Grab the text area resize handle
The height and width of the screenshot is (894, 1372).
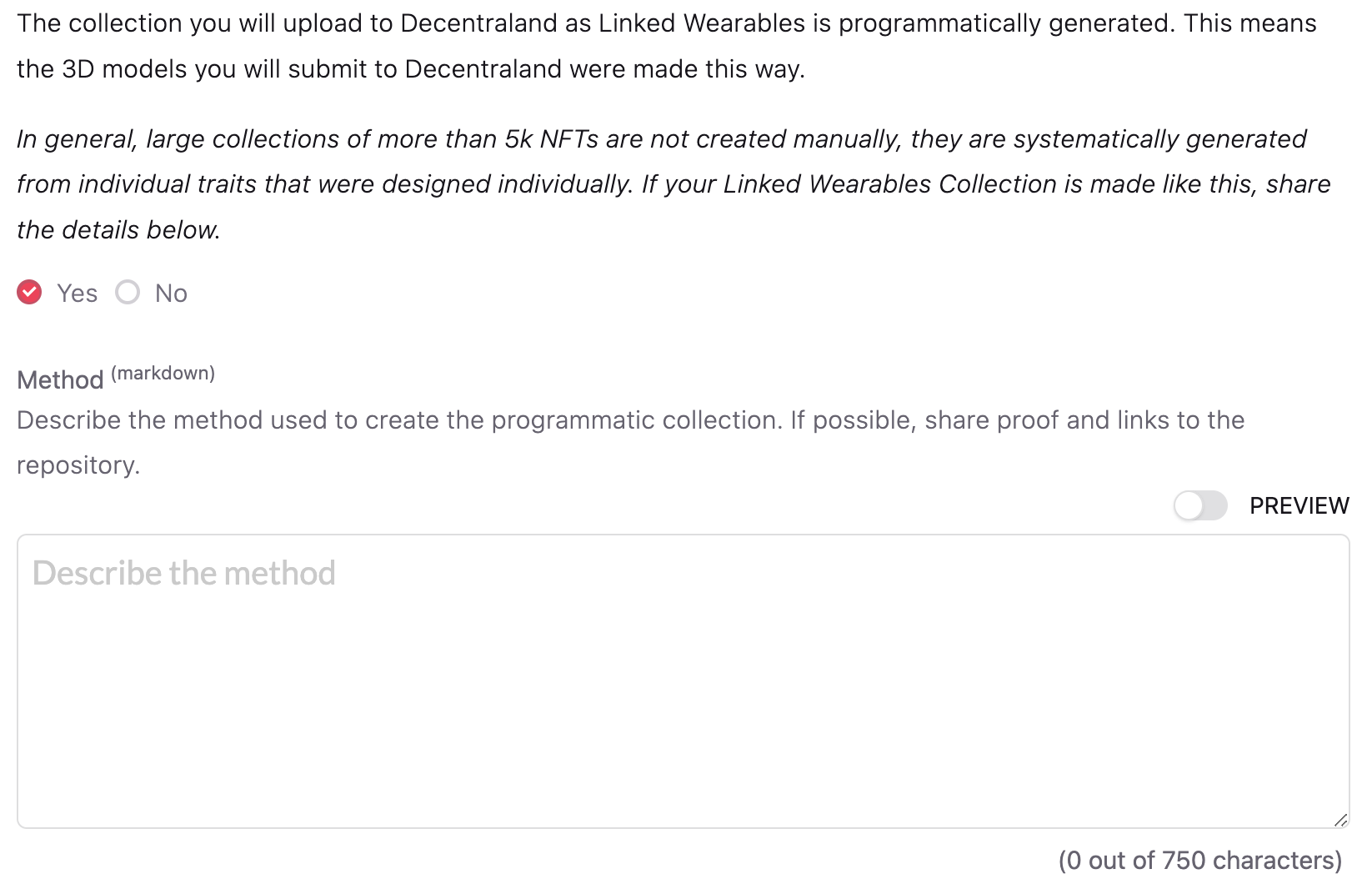pyautogui.click(x=1339, y=820)
